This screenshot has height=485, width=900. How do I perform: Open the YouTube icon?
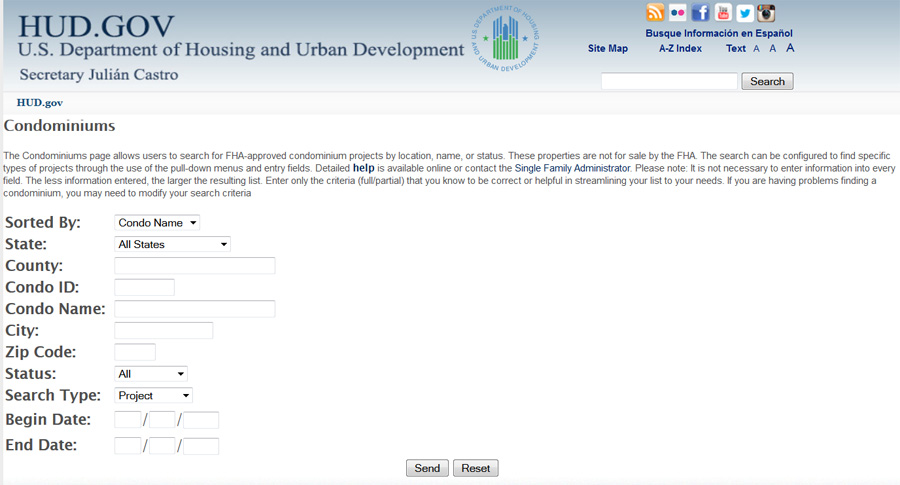(x=723, y=13)
